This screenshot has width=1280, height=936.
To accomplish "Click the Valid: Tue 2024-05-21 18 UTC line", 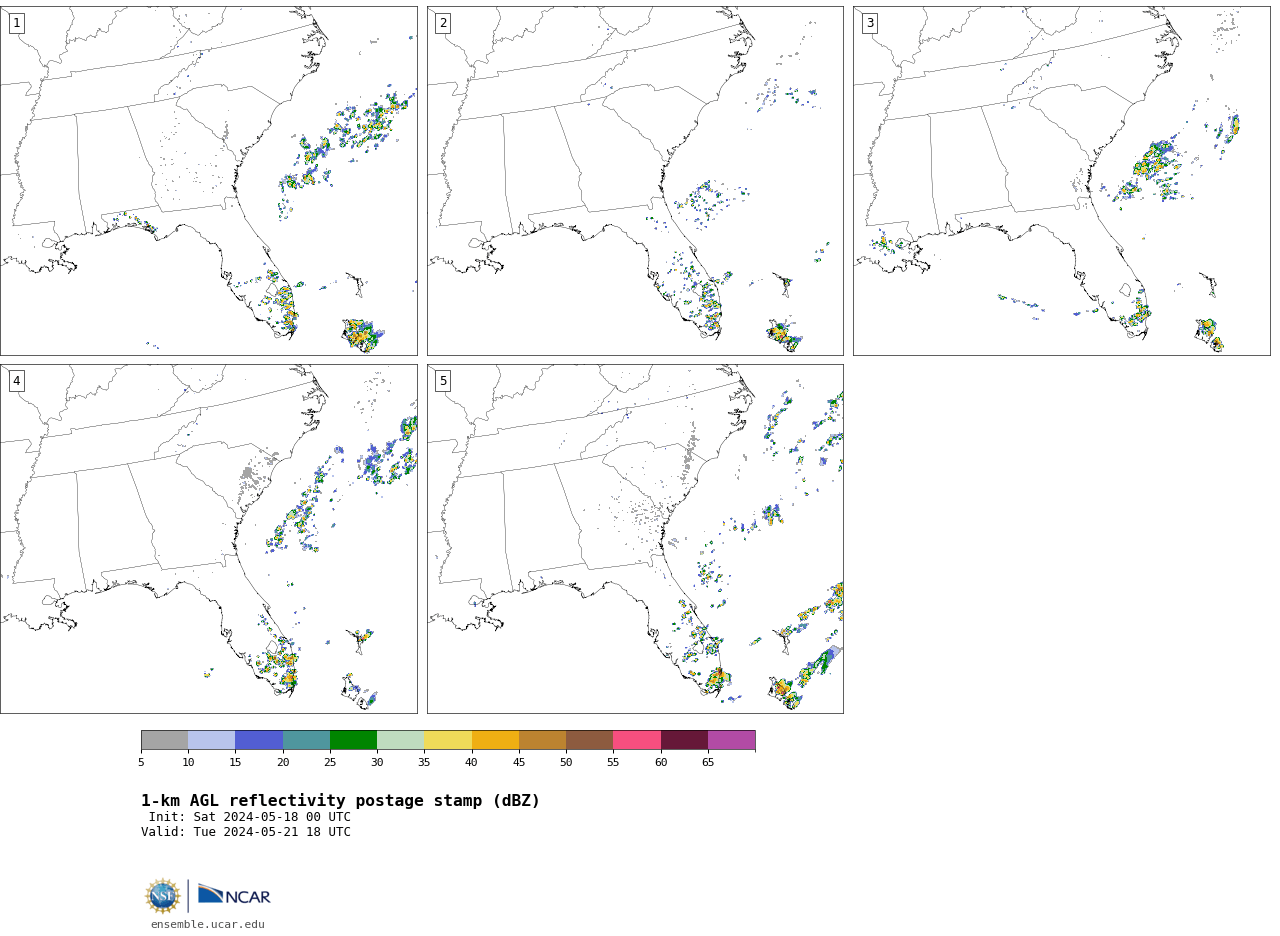I will click(246, 832).
